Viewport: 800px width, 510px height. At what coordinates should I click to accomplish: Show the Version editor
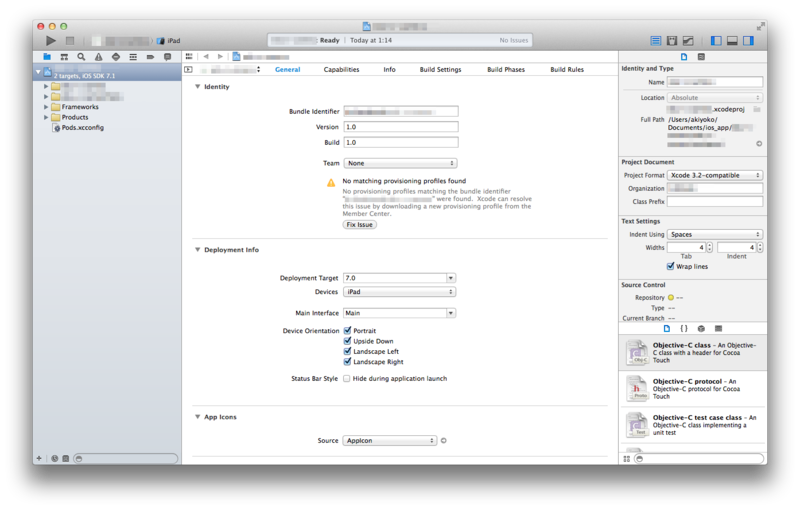688,40
